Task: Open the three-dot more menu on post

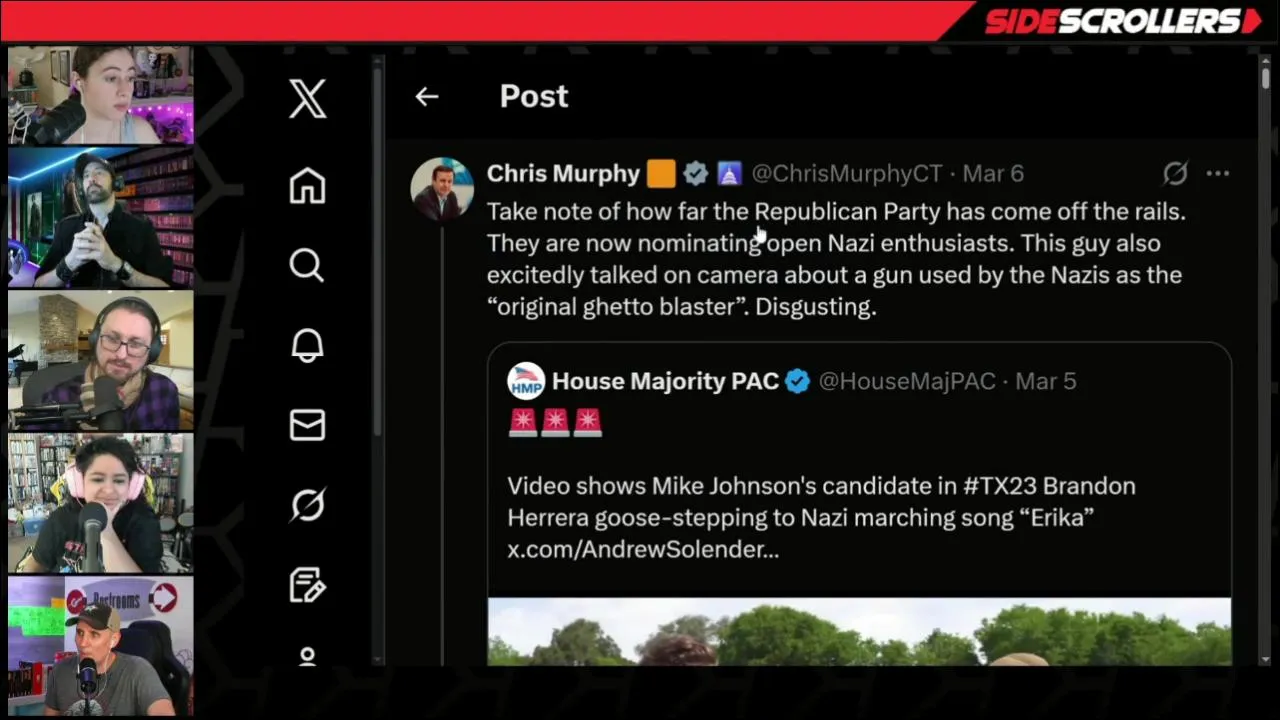Action: coord(1217,174)
